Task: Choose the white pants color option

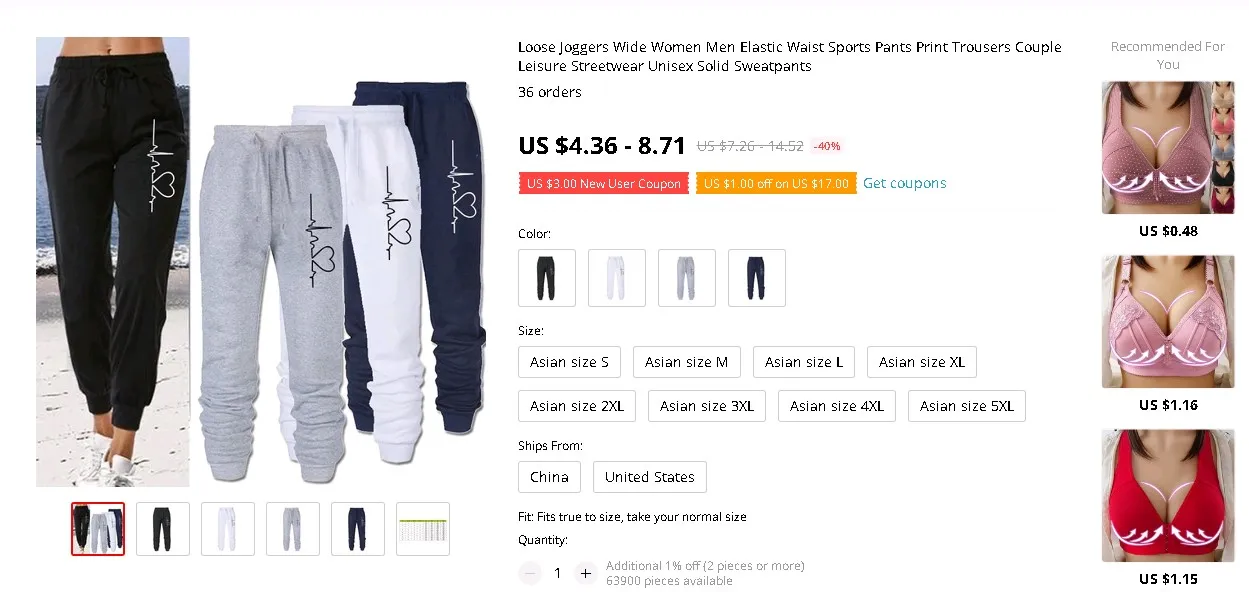Action: [x=617, y=278]
